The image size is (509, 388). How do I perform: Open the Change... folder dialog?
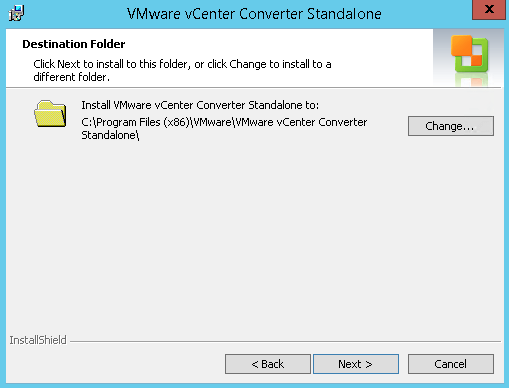point(451,126)
